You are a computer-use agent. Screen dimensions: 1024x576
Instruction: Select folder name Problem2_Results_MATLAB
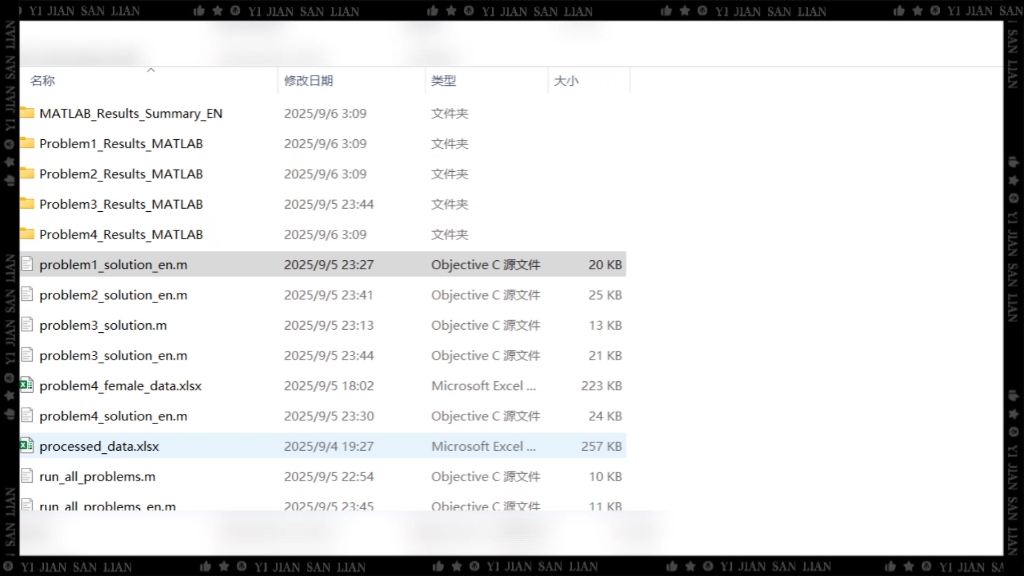121,174
